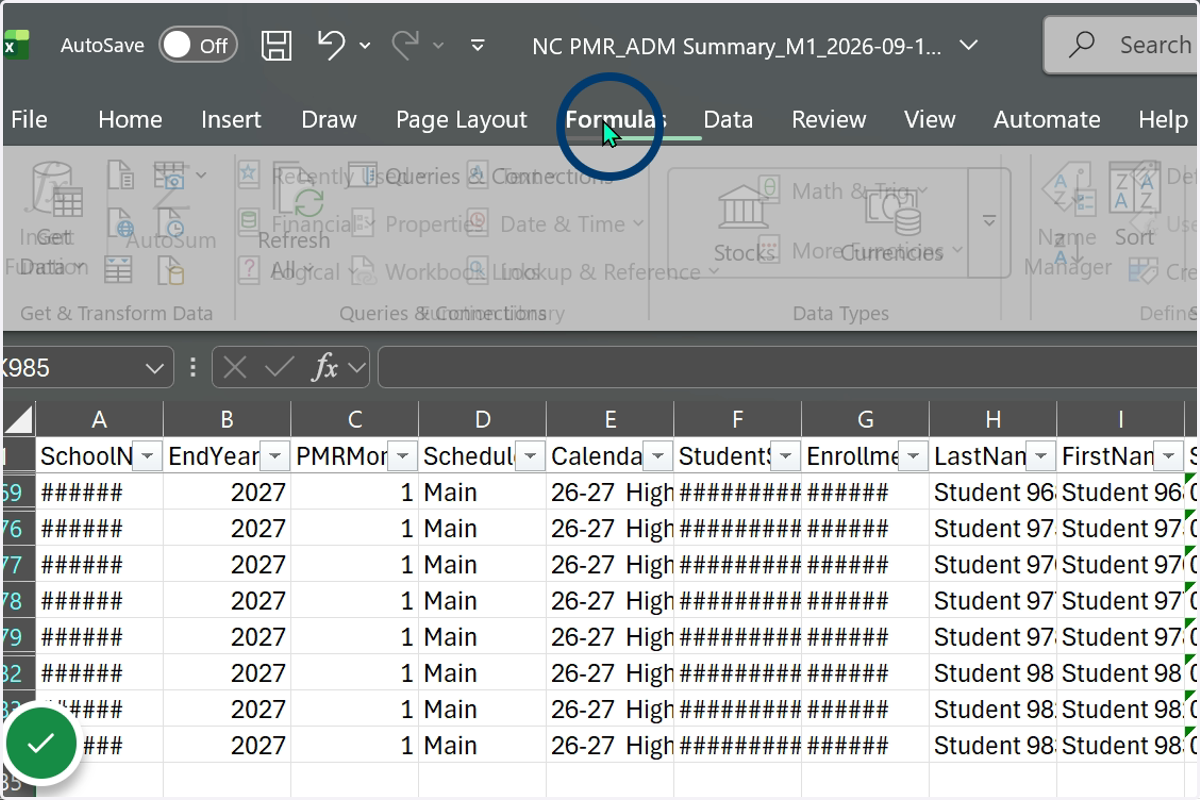The width and height of the screenshot is (1200, 800).
Task: Select column F header
Action: pyautogui.click(x=738, y=419)
